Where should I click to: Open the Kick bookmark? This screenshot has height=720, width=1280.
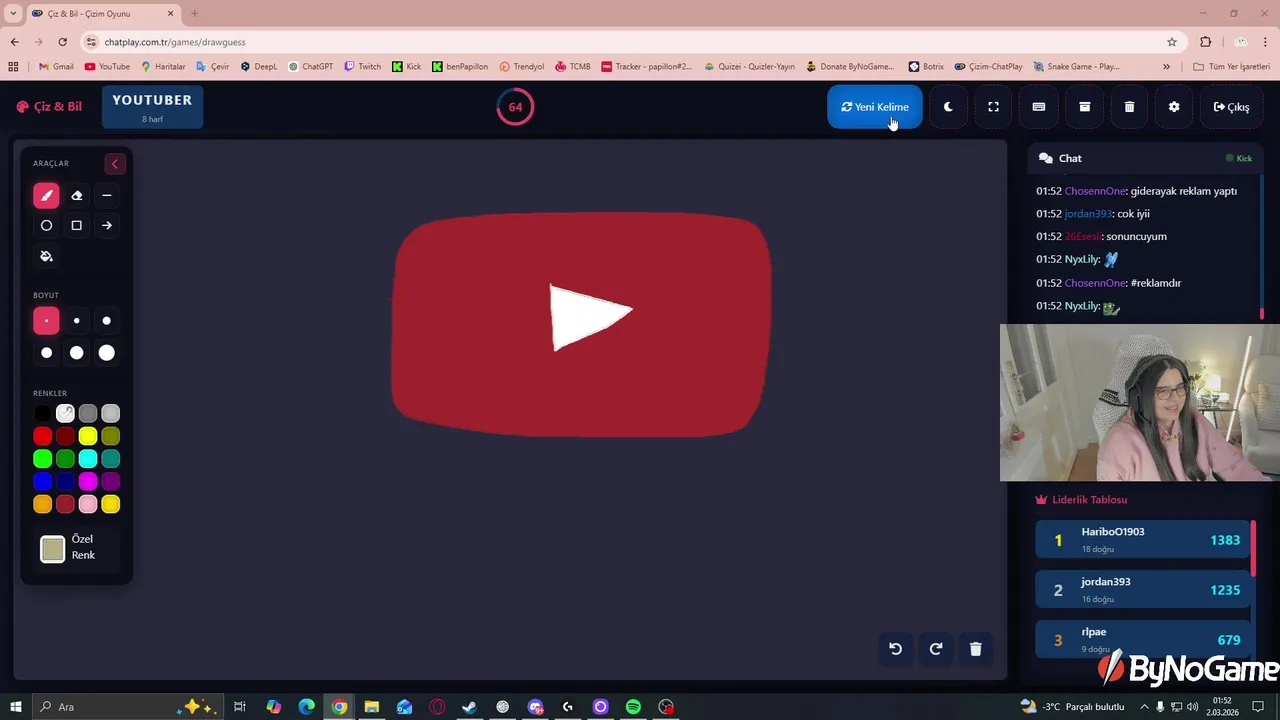pyautogui.click(x=406, y=67)
